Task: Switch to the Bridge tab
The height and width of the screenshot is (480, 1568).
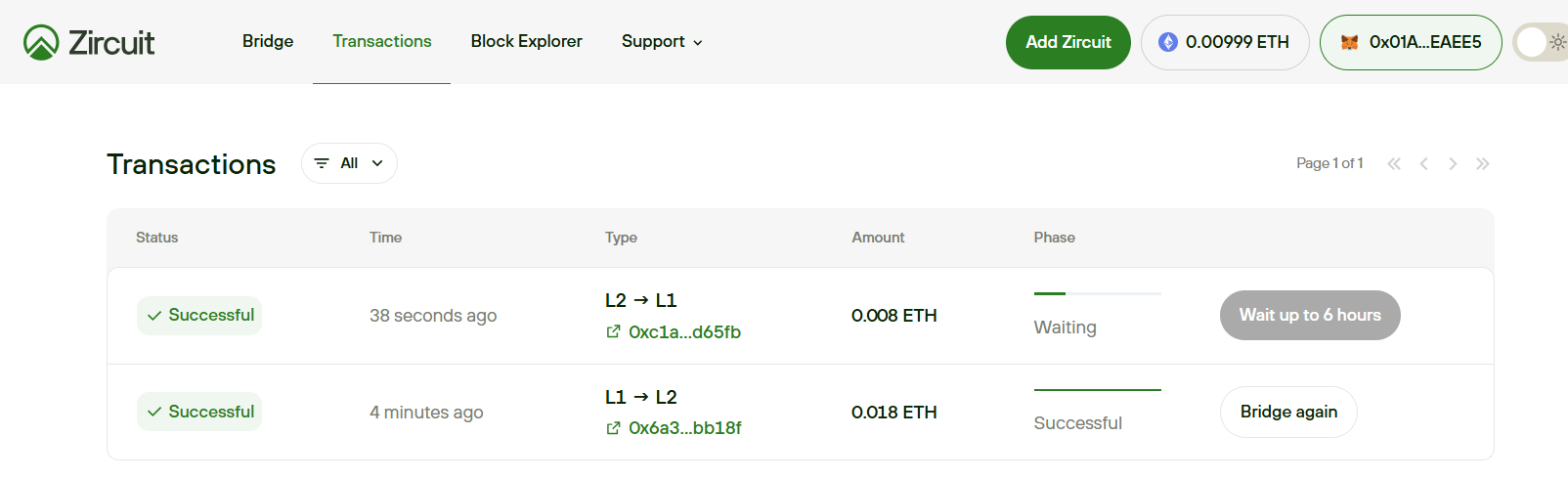Action: coord(268,41)
